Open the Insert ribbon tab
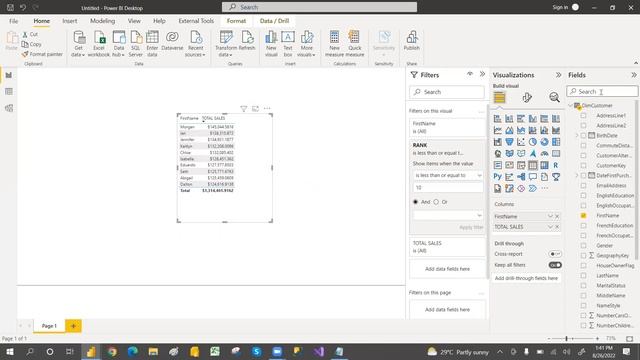 coord(69,21)
